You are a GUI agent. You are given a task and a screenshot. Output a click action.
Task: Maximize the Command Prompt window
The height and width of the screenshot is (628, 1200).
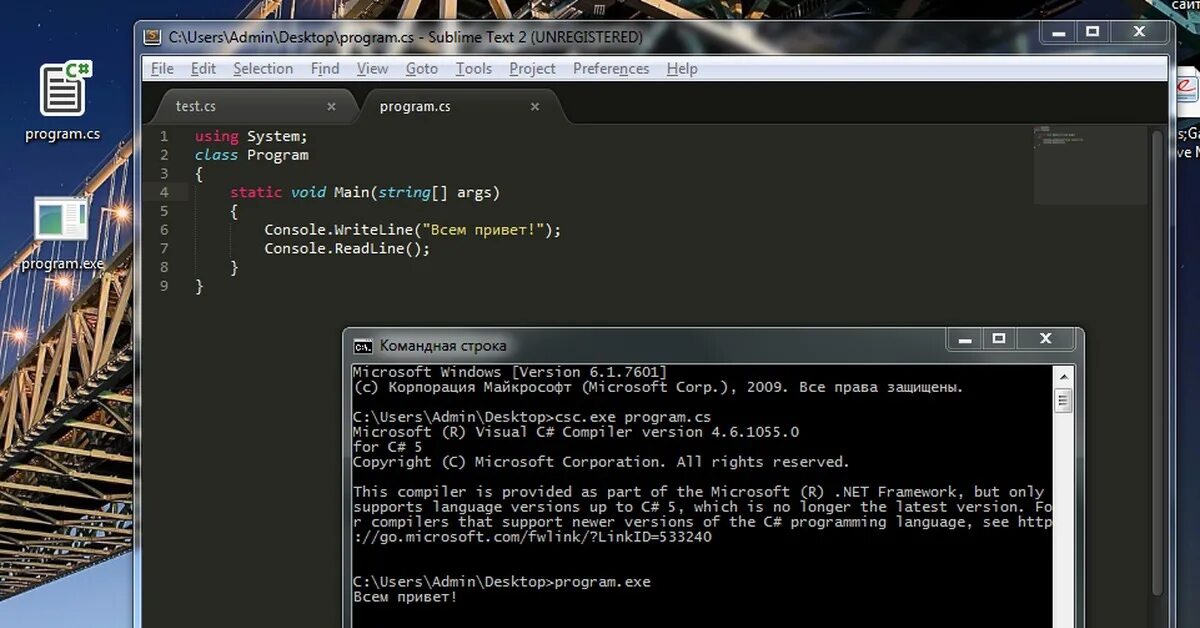pyautogui.click(x=998, y=339)
